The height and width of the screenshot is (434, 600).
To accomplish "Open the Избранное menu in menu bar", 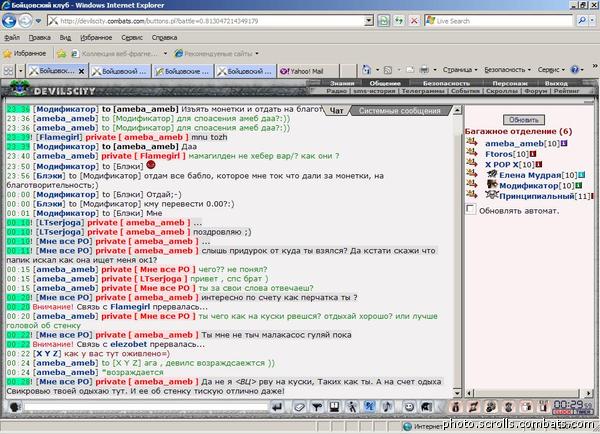I will click(x=96, y=38).
